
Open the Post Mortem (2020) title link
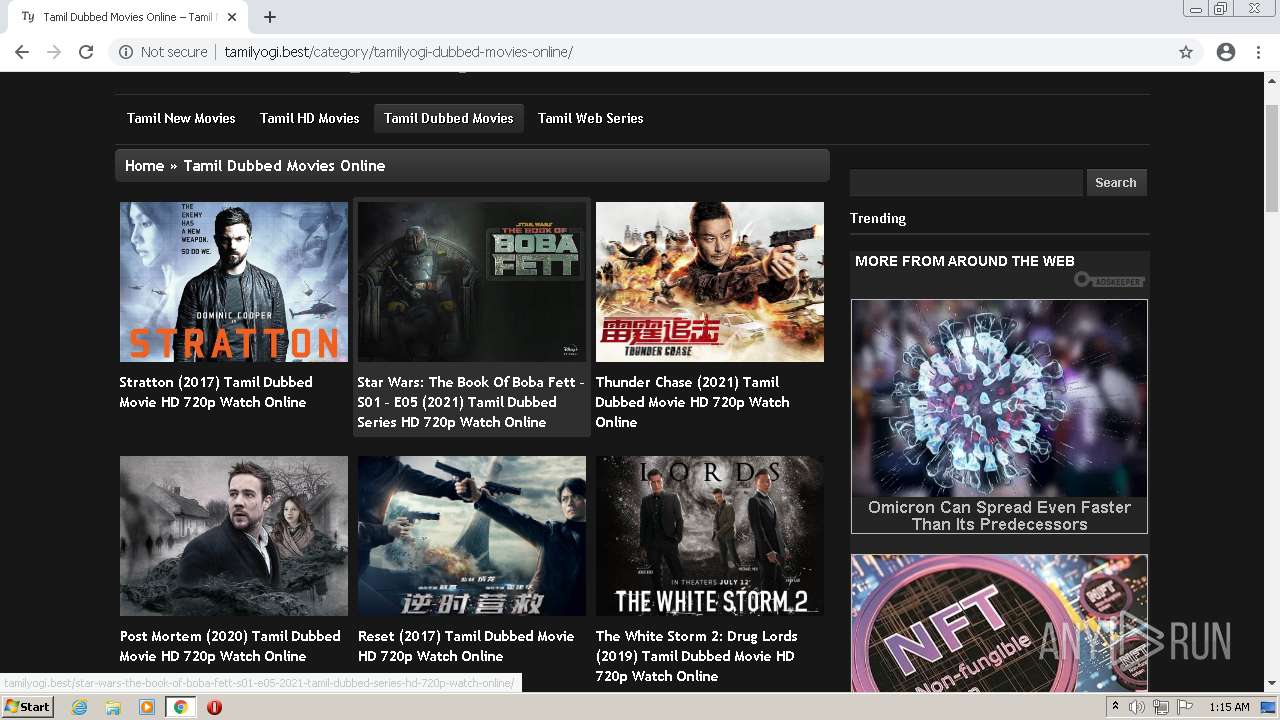230,646
